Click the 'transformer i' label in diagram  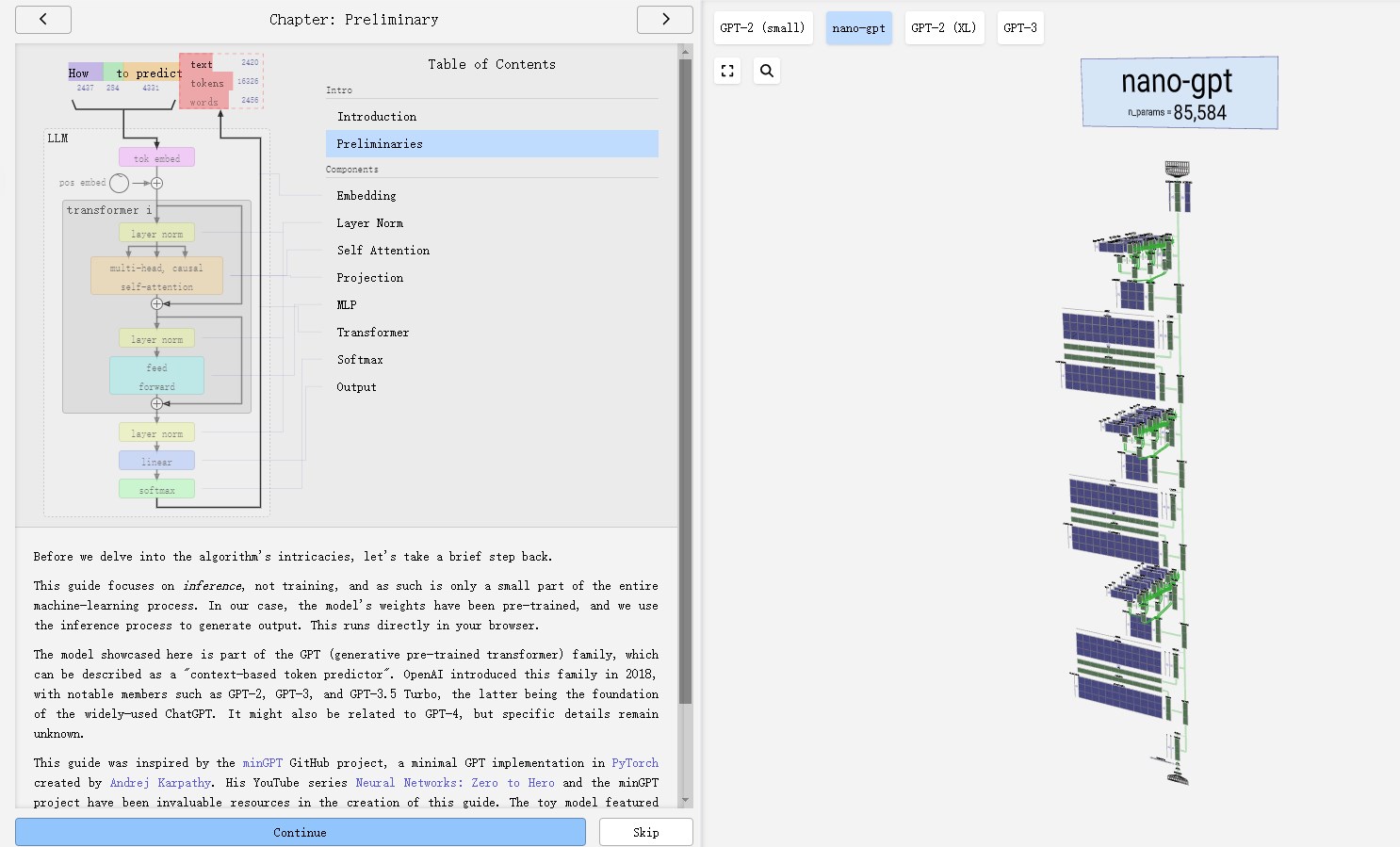point(108,210)
